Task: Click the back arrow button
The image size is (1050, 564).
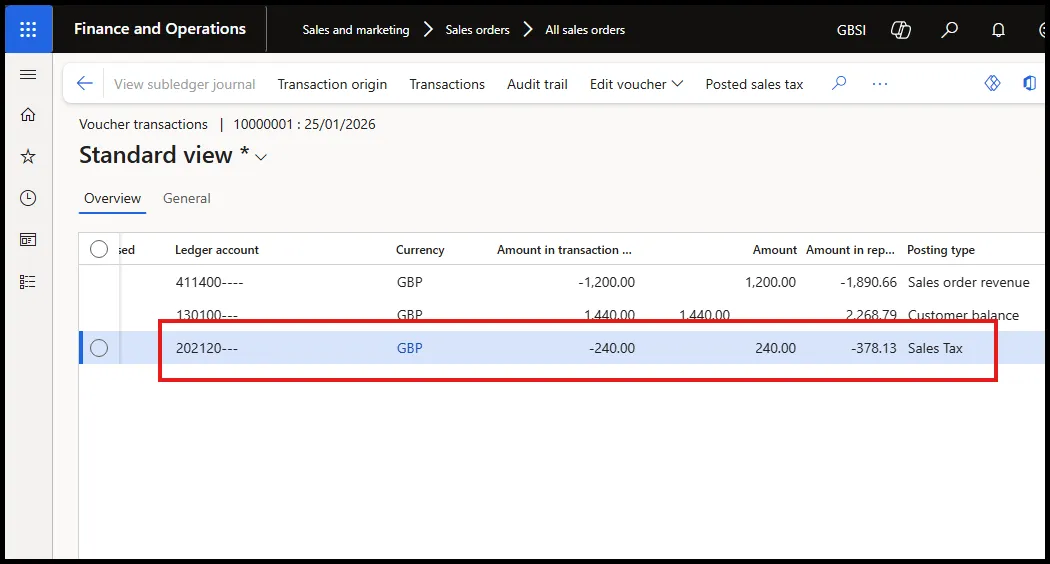Action: 84,84
